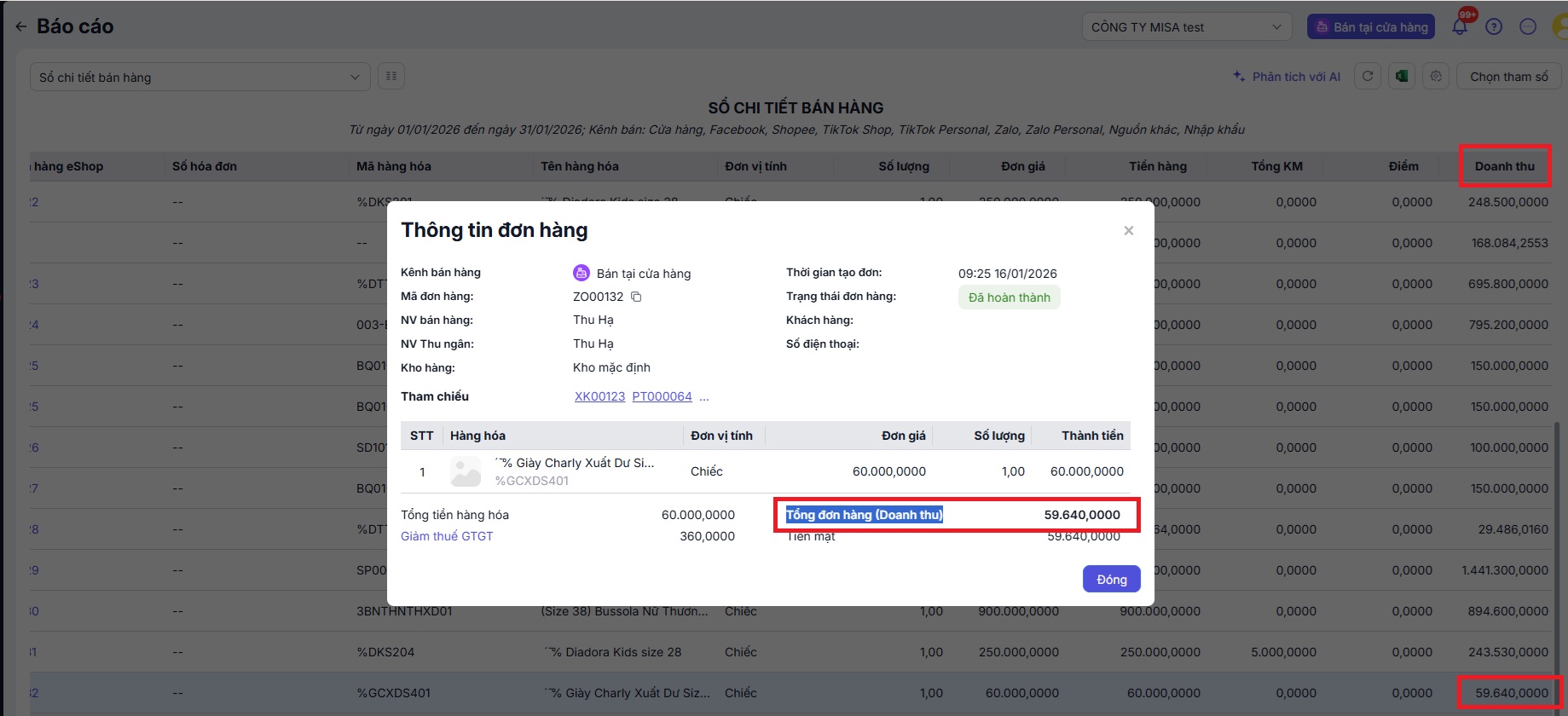Expand more references via the ellipsis

click(704, 396)
